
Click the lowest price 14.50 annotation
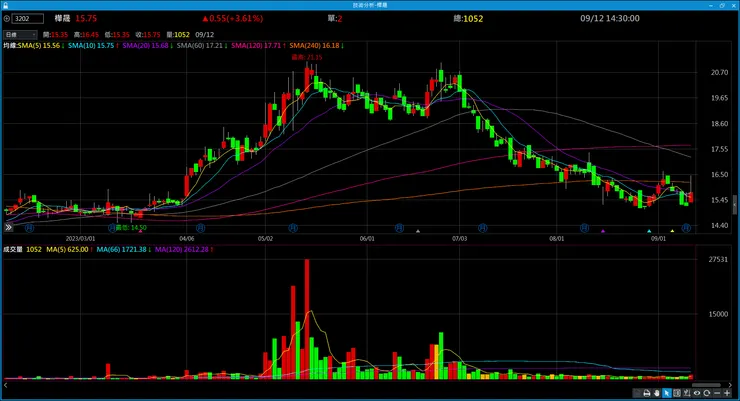[x=131, y=227]
